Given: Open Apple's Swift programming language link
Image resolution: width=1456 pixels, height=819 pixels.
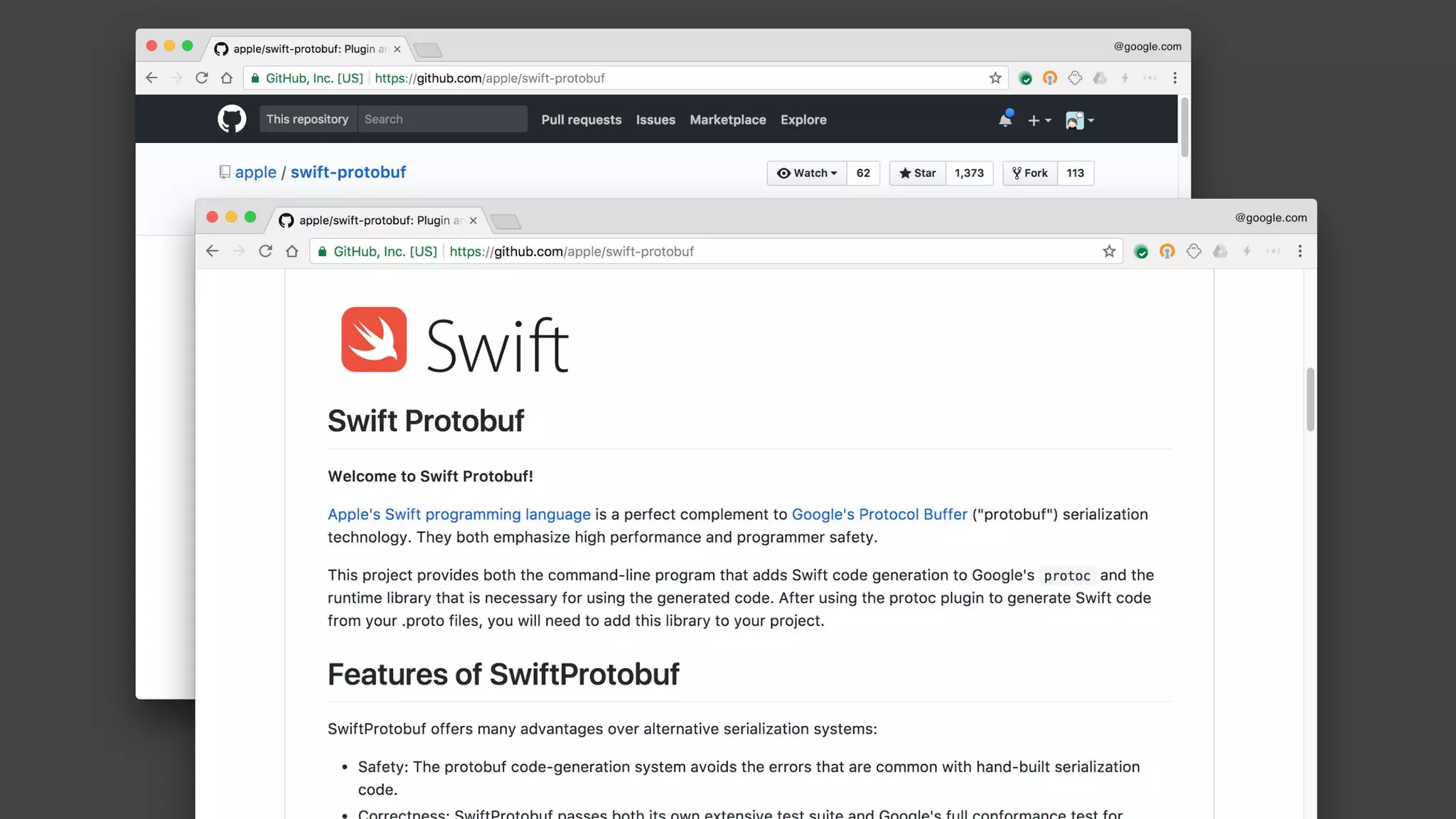Looking at the screenshot, I should click(459, 514).
